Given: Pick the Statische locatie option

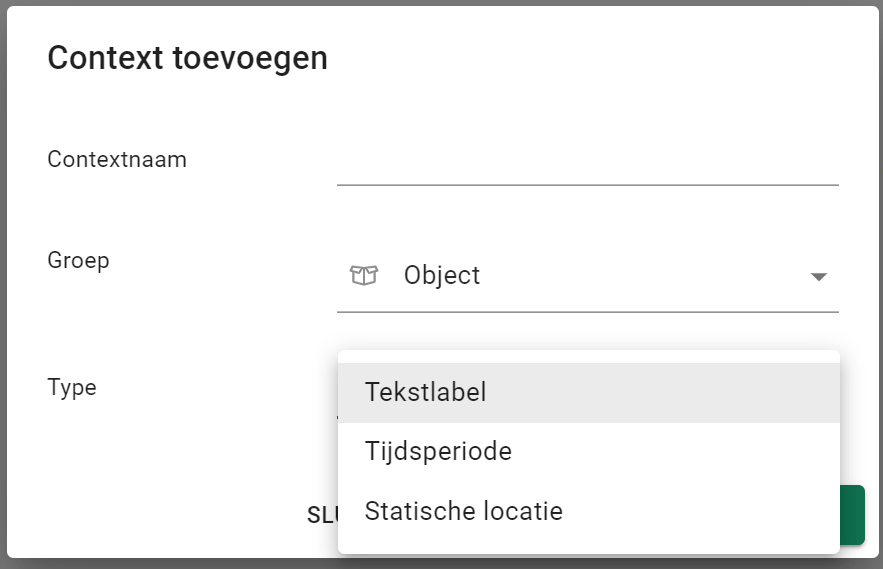Looking at the screenshot, I should (x=588, y=512).
